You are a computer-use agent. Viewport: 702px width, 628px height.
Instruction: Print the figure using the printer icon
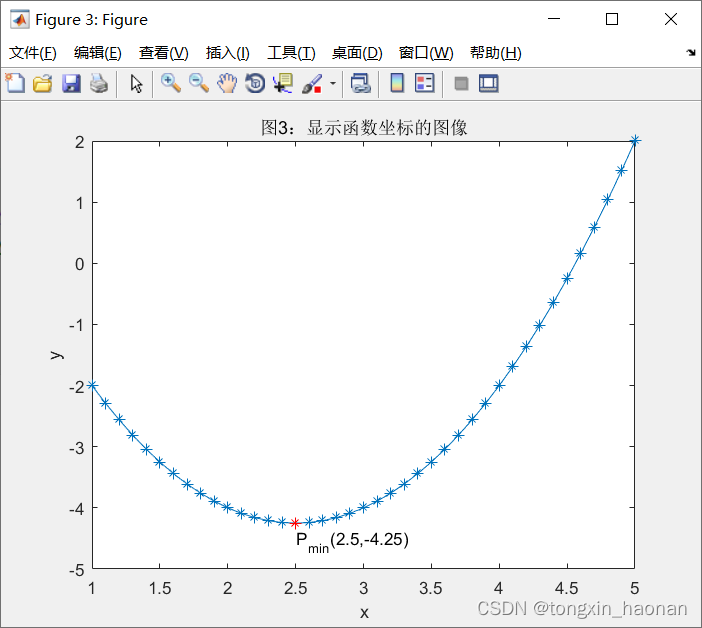[x=99, y=84]
